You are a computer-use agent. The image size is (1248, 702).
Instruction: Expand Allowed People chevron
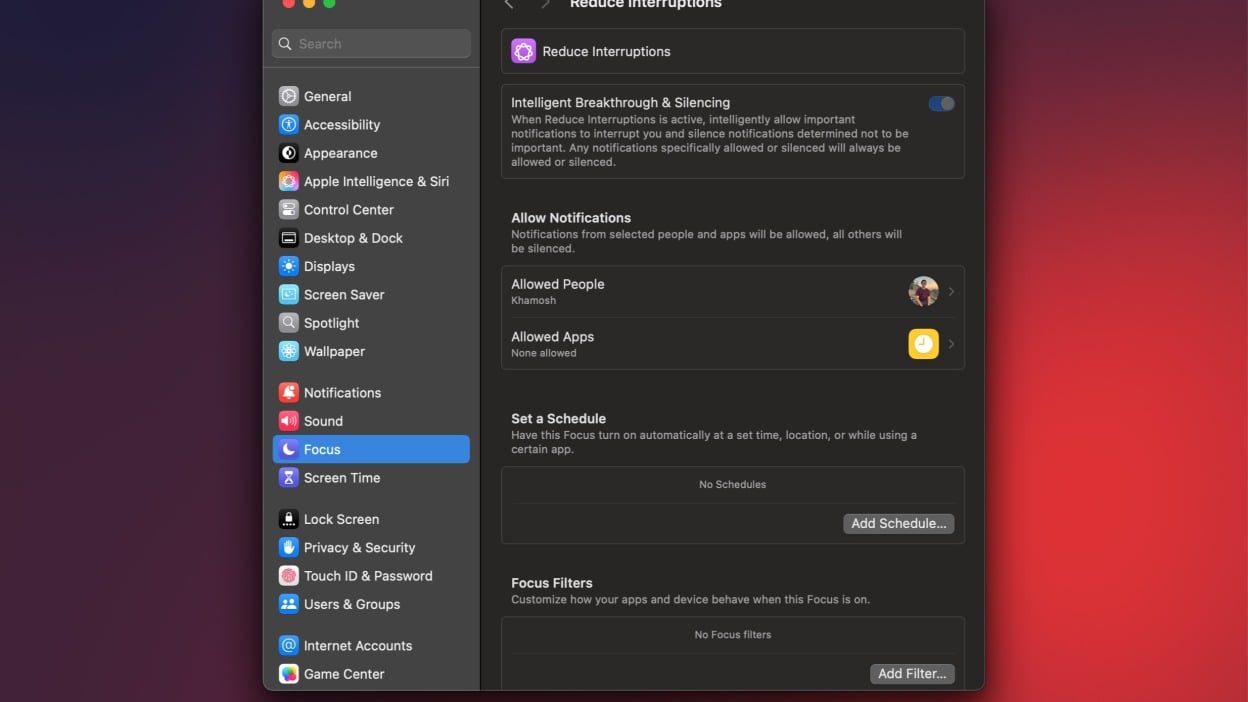[x=951, y=292]
